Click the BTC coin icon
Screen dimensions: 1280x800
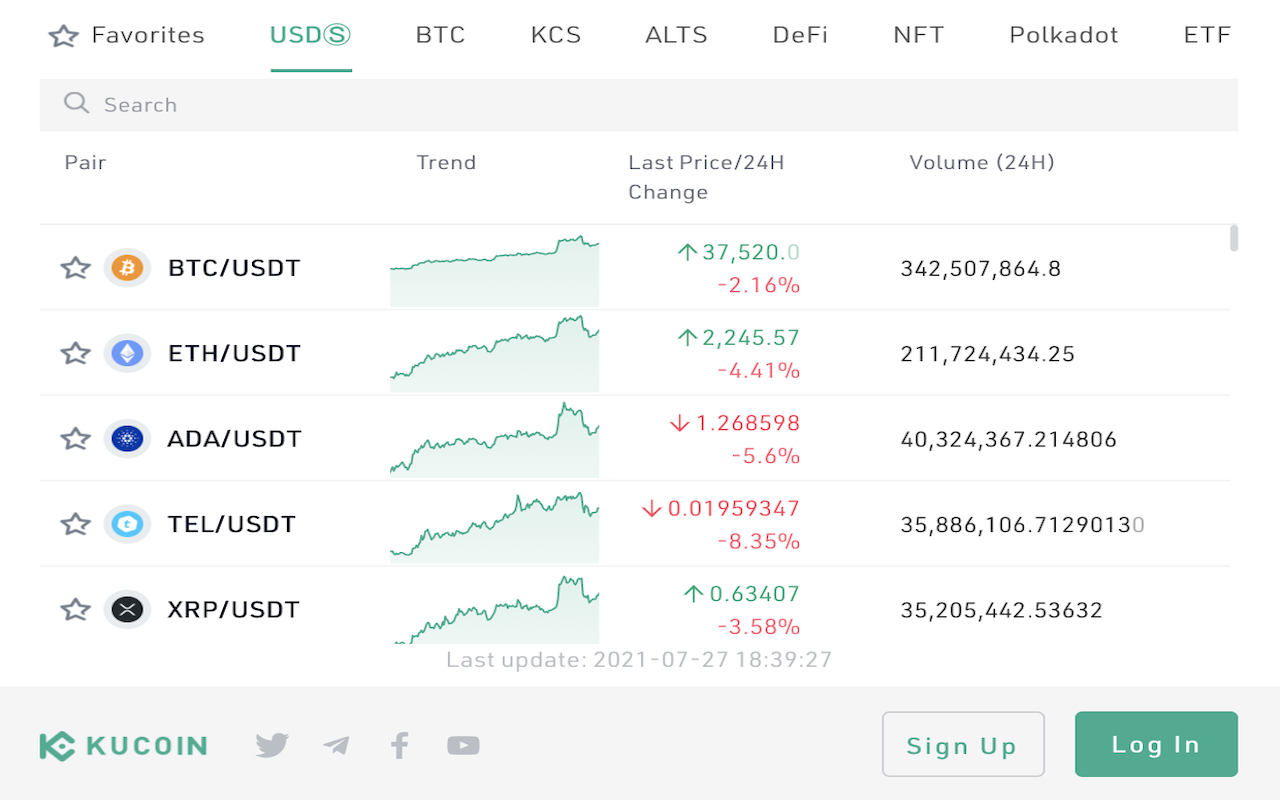tap(127, 268)
